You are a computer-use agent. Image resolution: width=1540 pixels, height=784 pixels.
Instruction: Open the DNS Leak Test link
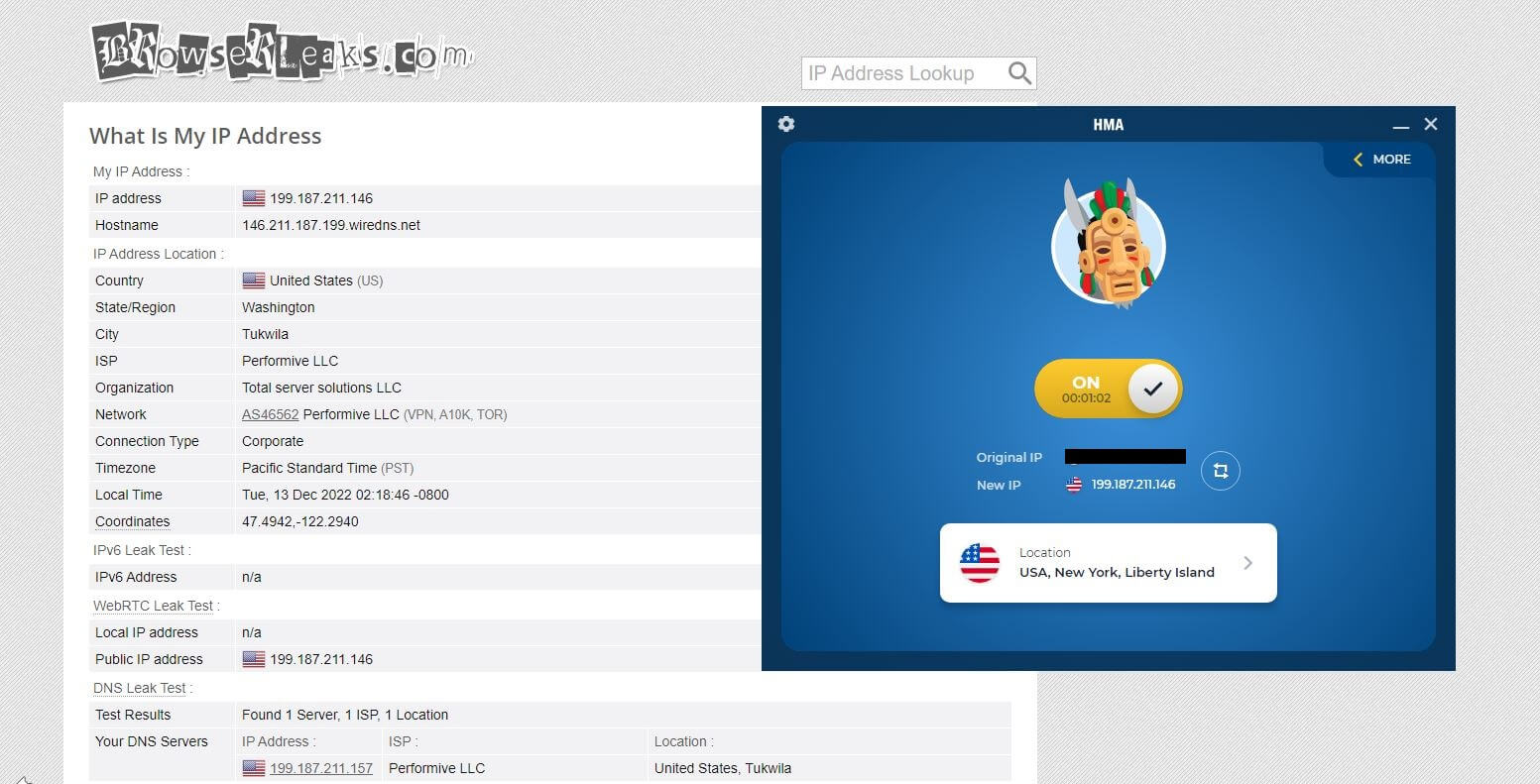pyautogui.click(x=140, y=688)
